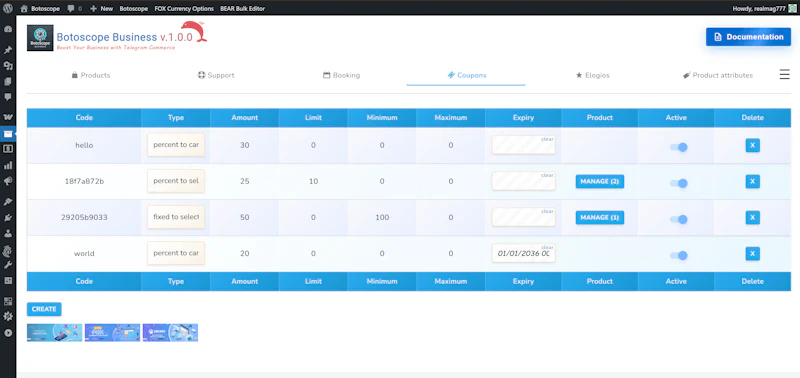Click the top Expiry column header
This screenshot has width=800, height=378.
pos(523,117)
